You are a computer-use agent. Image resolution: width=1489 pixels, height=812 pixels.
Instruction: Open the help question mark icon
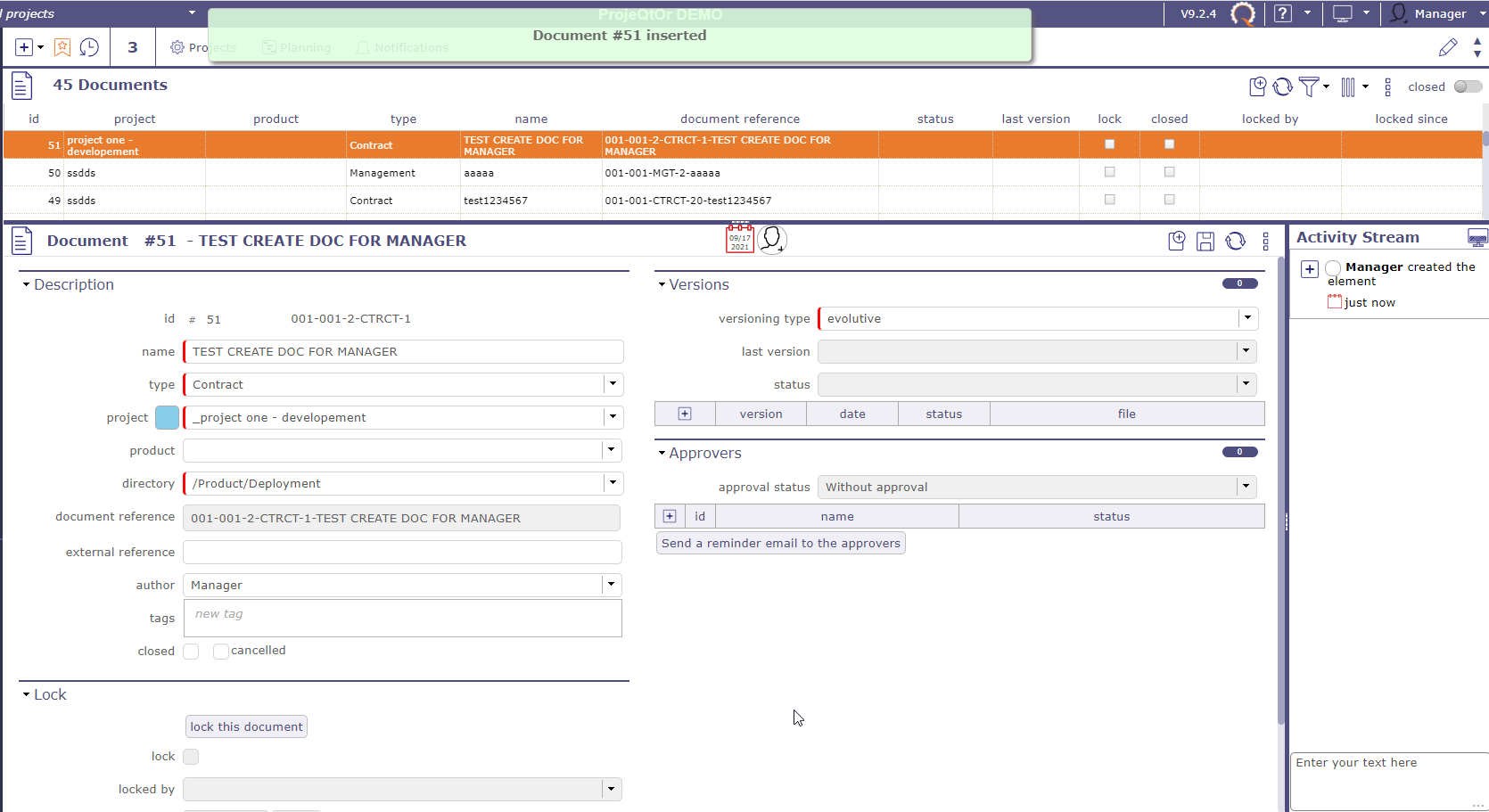1283,13
